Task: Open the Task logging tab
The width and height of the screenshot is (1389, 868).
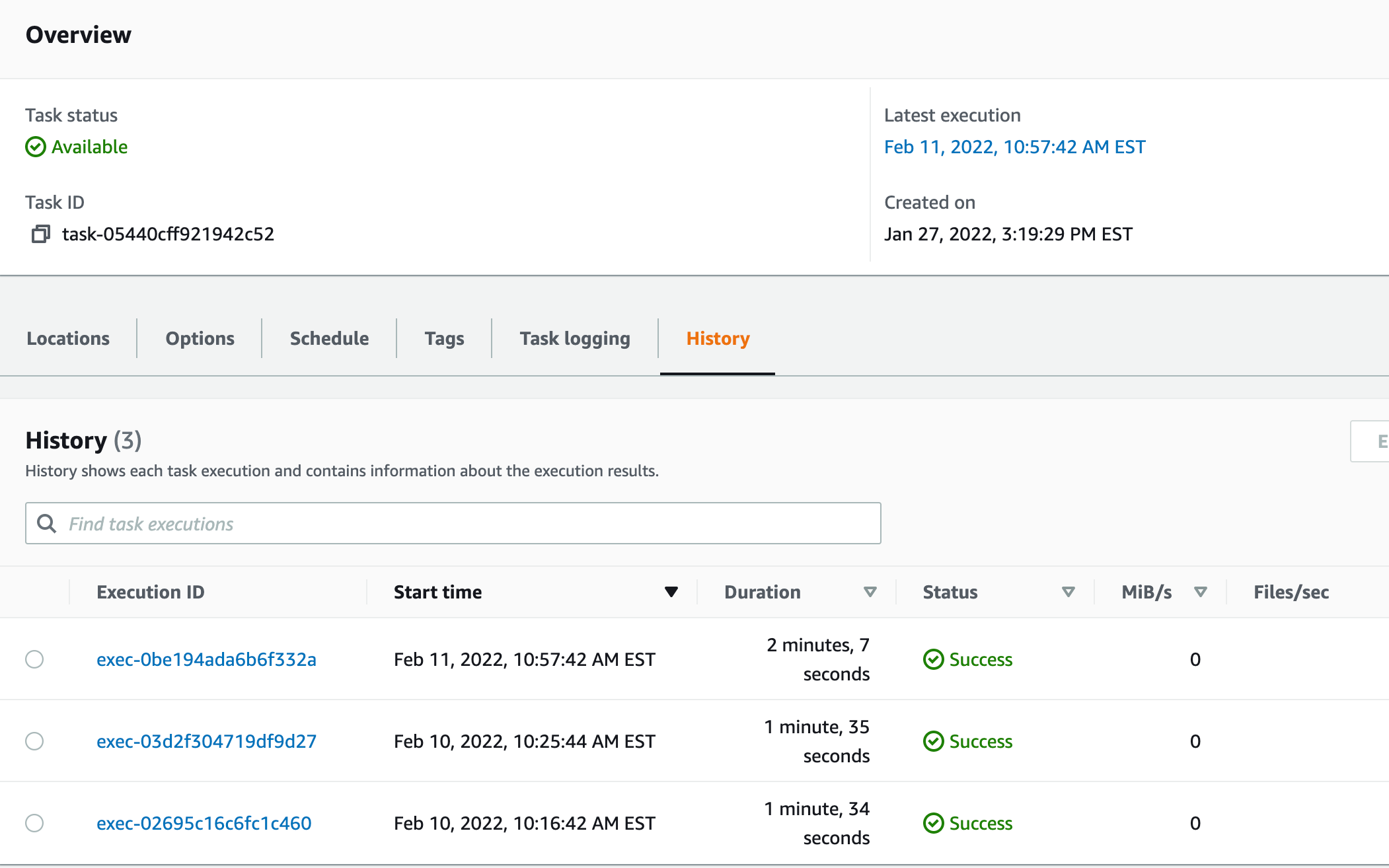Action: tap(575, 338)
